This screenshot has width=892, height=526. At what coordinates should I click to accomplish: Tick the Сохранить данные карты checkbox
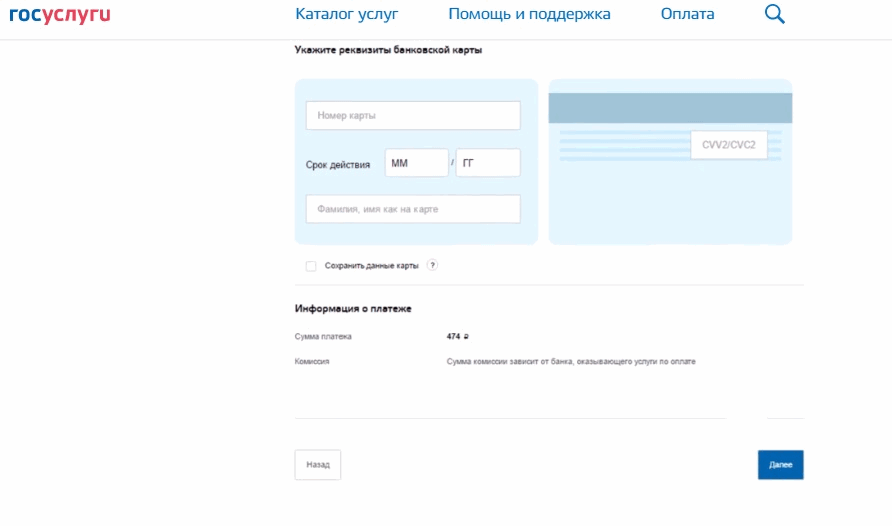pos(311,266)
